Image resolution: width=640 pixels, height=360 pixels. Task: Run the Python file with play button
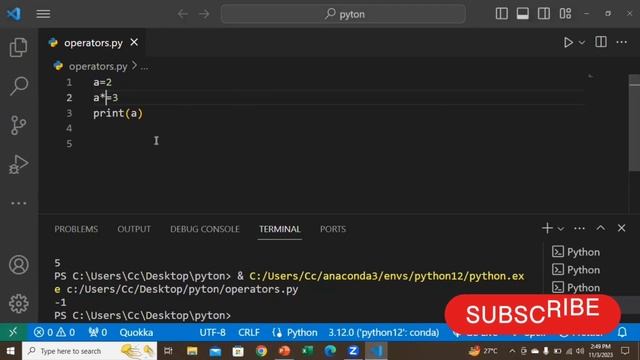tap(568, 42)
